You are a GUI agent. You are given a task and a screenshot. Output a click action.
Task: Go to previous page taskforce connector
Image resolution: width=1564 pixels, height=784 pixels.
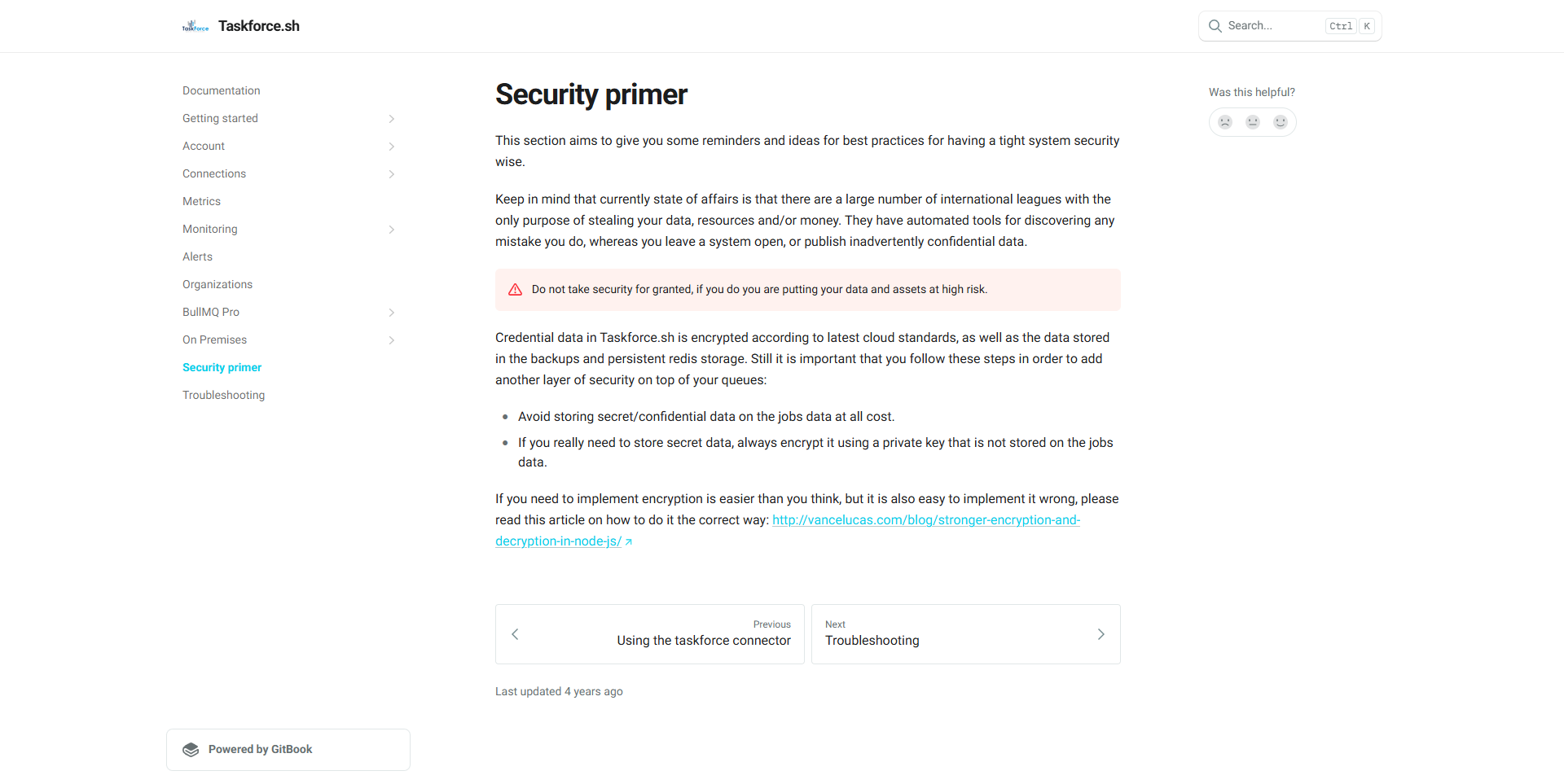point(650,634)
